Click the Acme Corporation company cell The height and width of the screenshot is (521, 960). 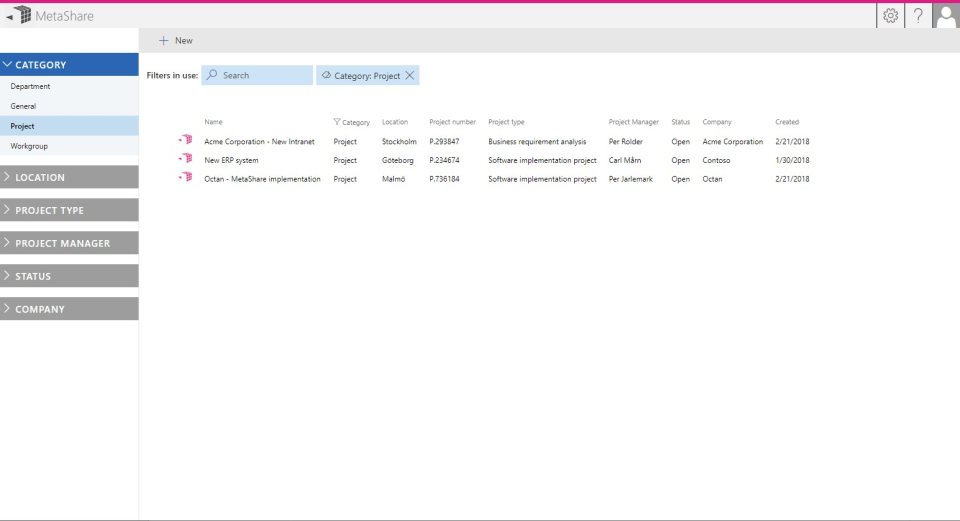pyautogui.click(x=733, y=141)
